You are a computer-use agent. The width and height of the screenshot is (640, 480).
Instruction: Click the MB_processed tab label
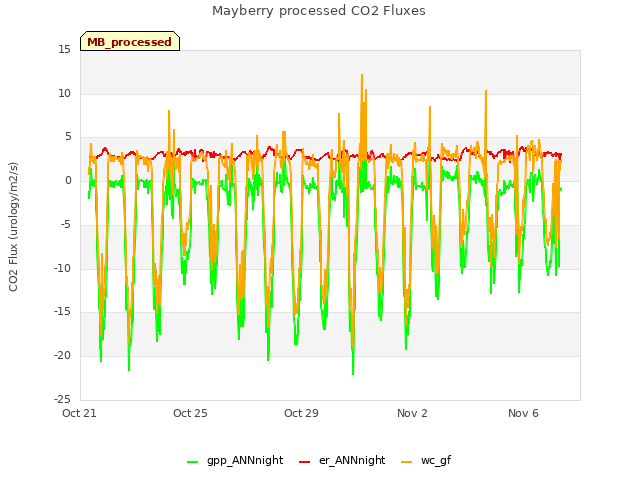tap(129, 42)
